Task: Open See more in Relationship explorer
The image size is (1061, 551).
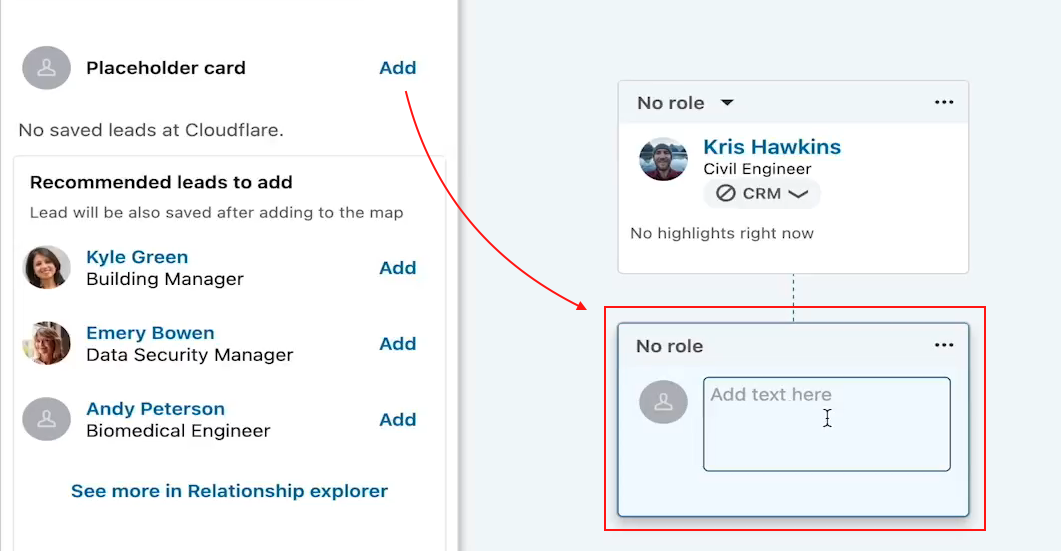Action: (229, 491)
